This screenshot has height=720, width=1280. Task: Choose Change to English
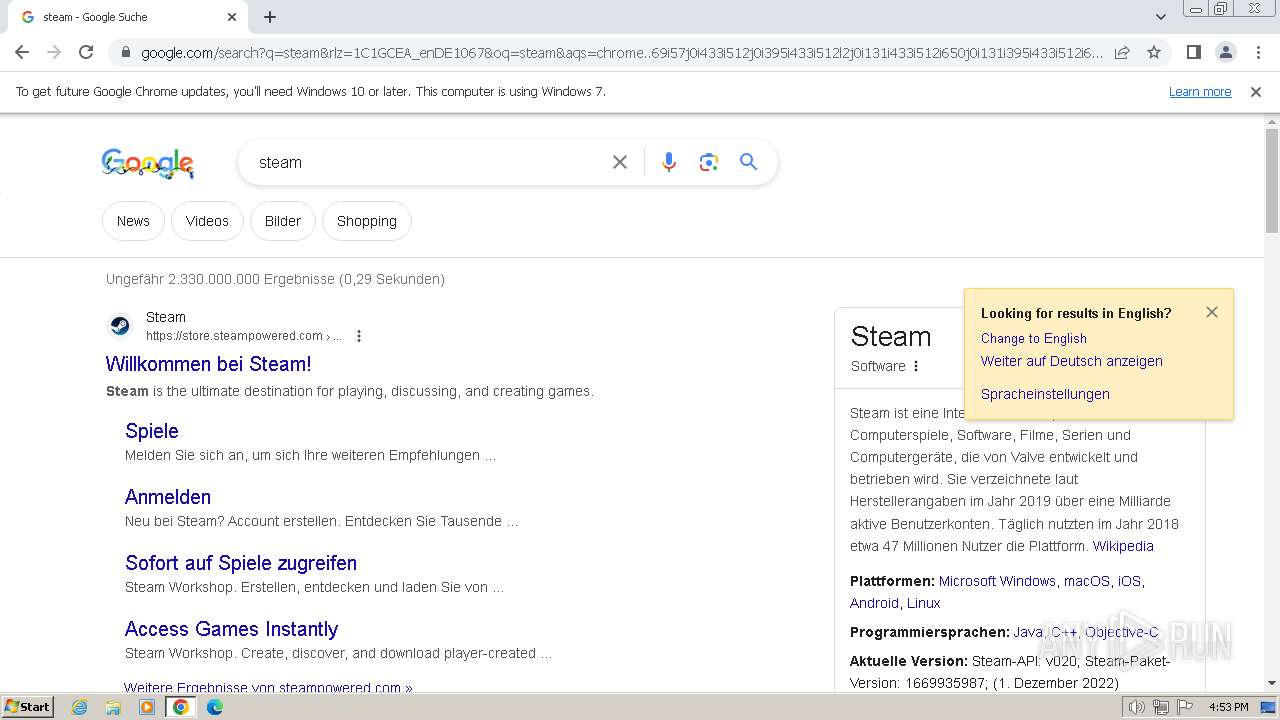pyautogui.click(x=1034, y=338)
